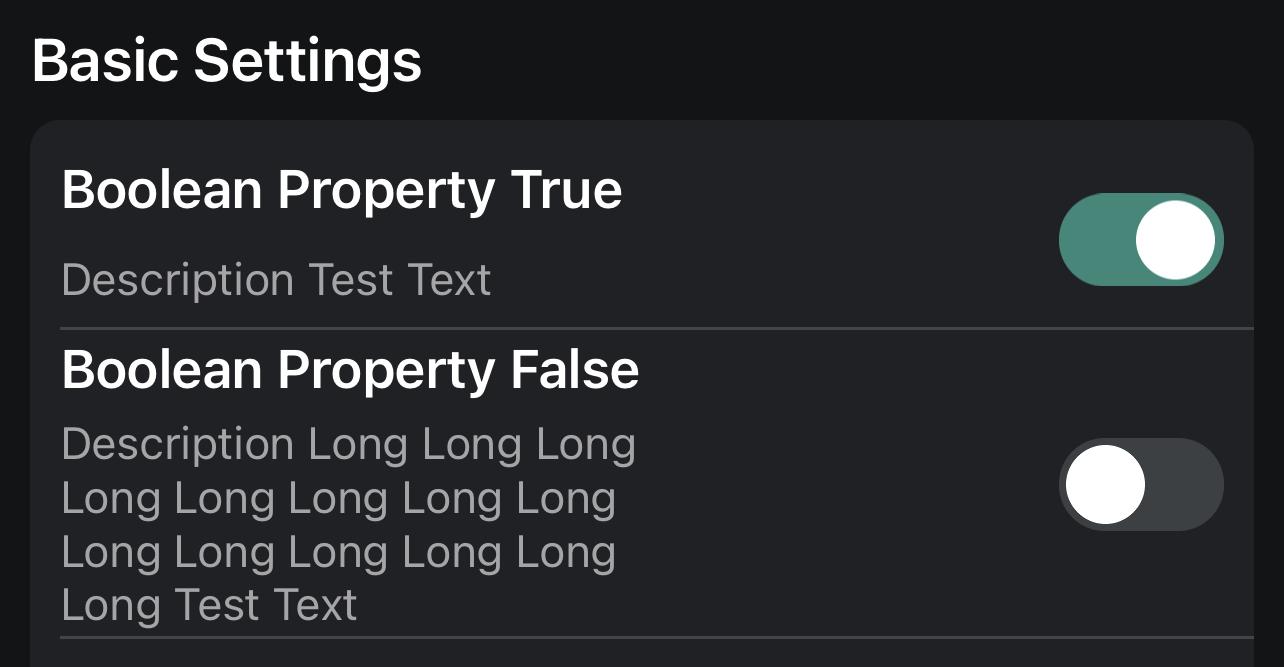Click the word 'Property' in the second row title
Image resolution: width=1284 pixels, height=667 pixels.
pyautogui.click(x=386, y=372)
